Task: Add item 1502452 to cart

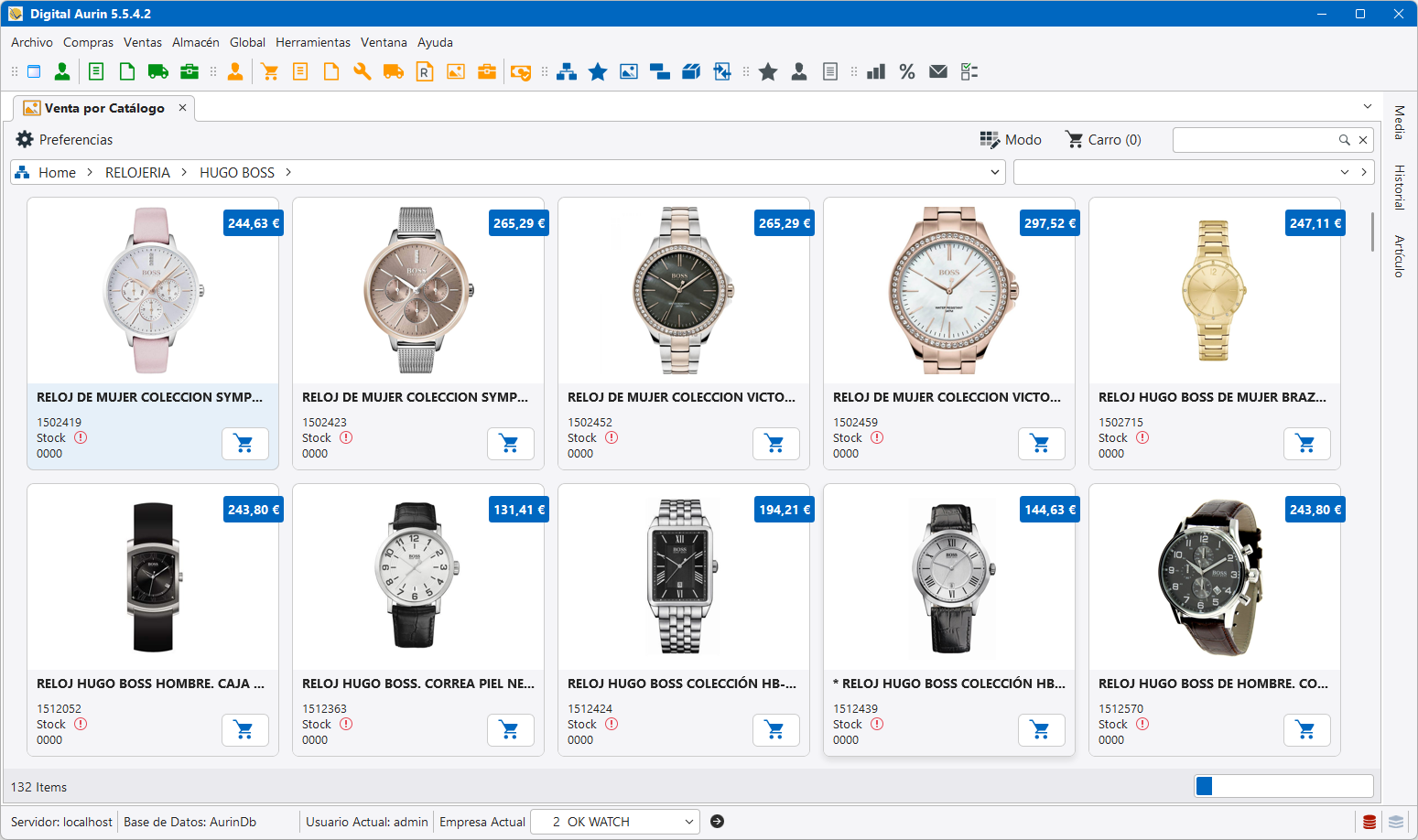Action: pyautogui.click(x=776, y=444)
